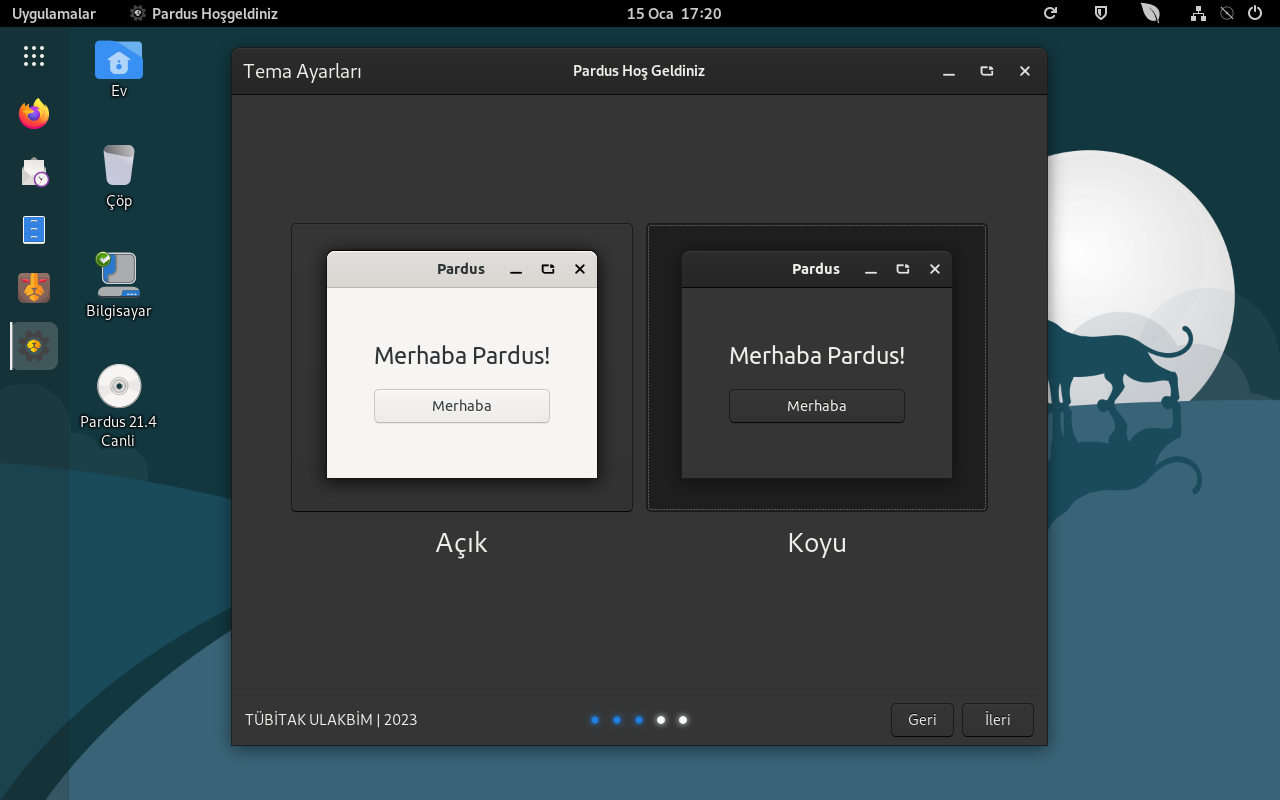
Task: Open the shield icon in top bar
Action: pyautogui.click(x=1101, y=14)
